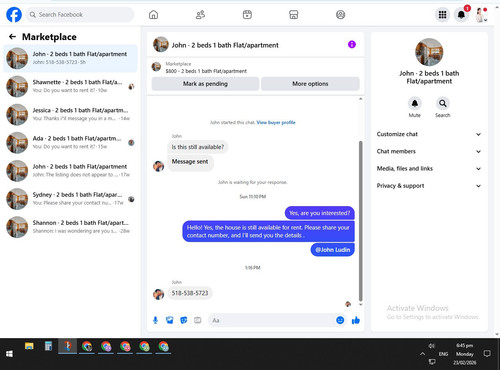Image resolution: width=500 pixels, height=370 pixels.
Task: Open John conversation about listing not appearing
Action: (70, 171)
